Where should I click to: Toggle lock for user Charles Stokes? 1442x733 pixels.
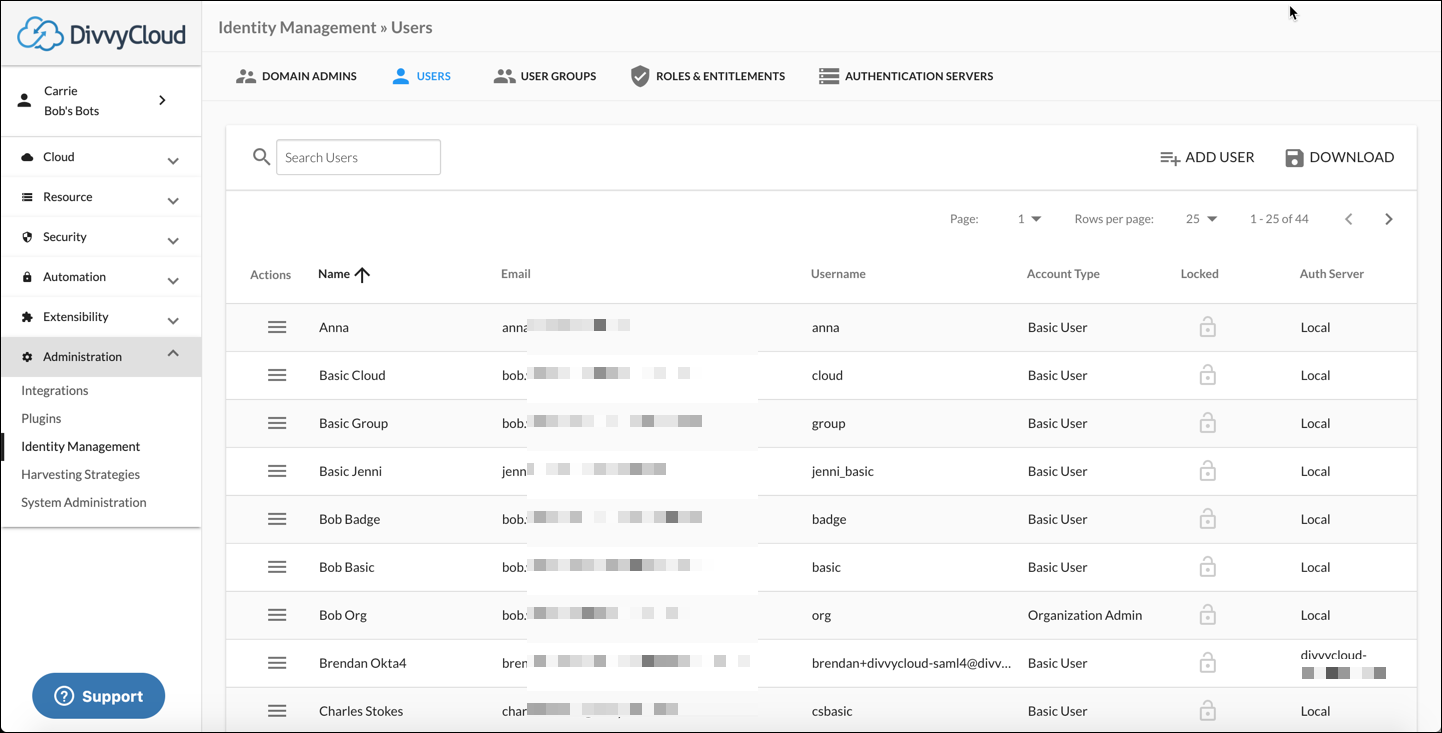[x=1208, y=711]
